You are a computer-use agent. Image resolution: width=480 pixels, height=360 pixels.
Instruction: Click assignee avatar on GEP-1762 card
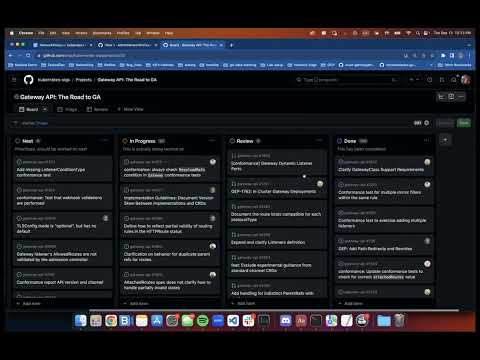point(320,184)
